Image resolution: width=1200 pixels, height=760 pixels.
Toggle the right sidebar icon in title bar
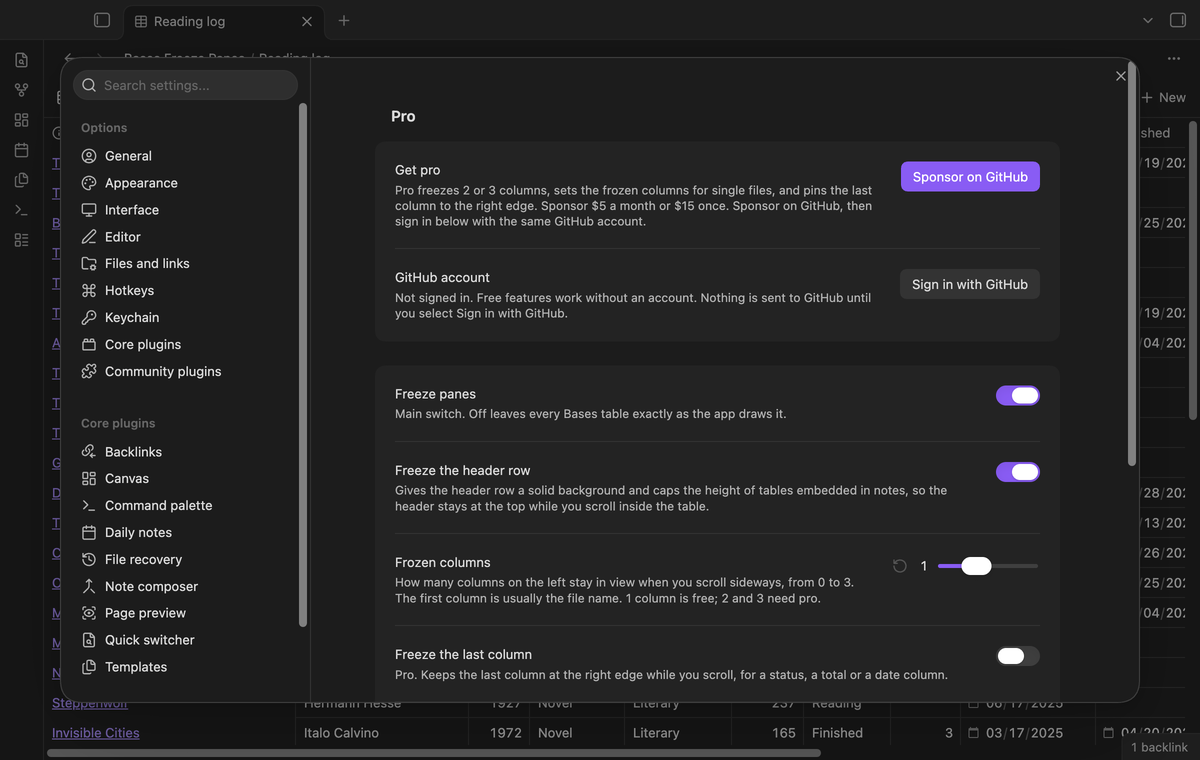1177,20
